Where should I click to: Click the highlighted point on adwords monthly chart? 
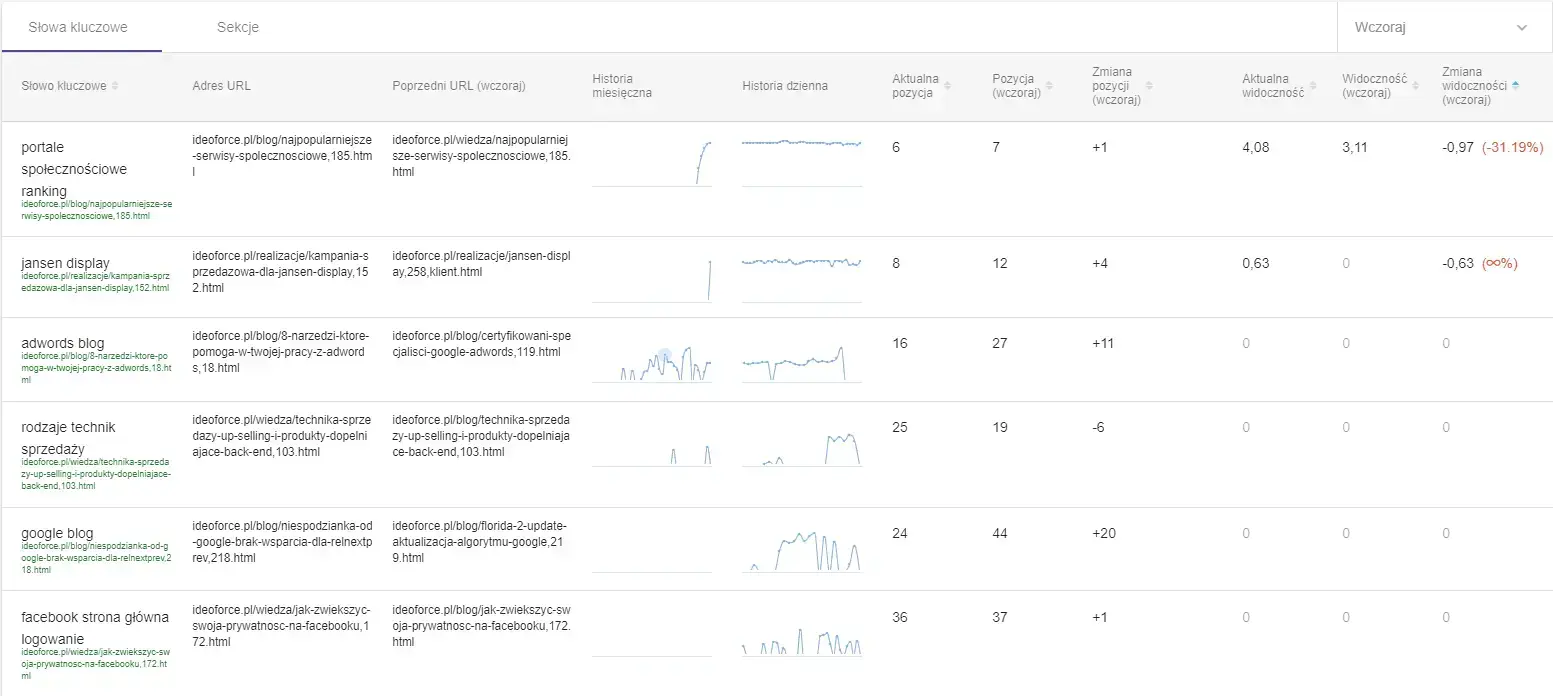click(x=665, y=356)
